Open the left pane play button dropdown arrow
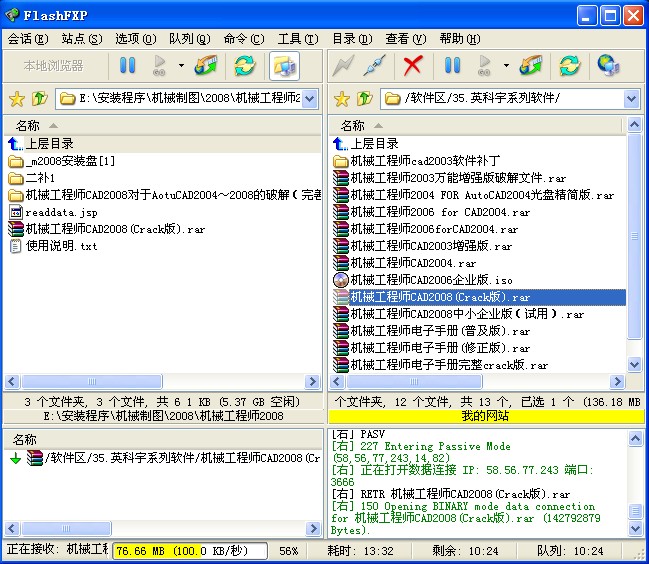This screenshot has height=564, width=649. coord(181,65)
